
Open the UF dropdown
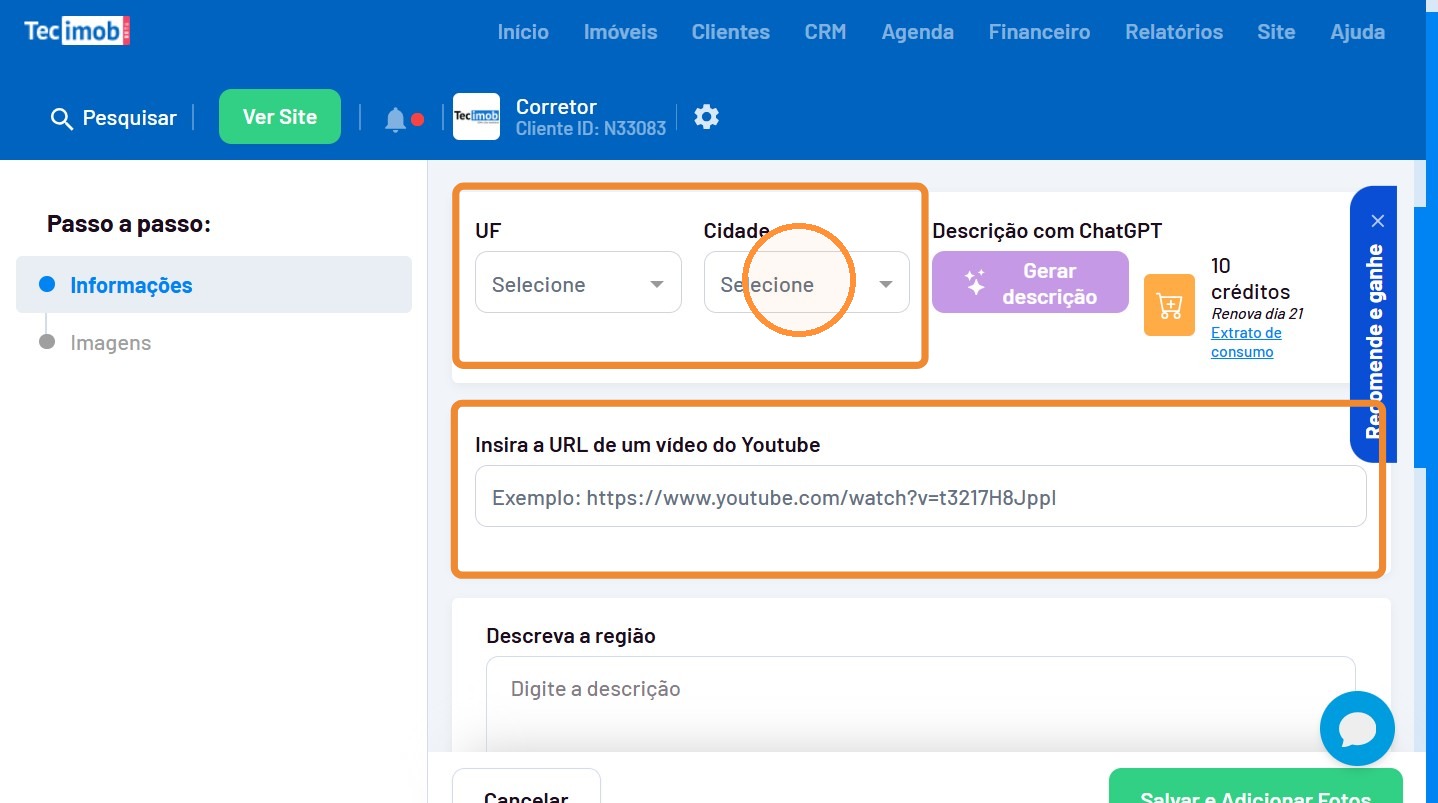pos(578,282)
